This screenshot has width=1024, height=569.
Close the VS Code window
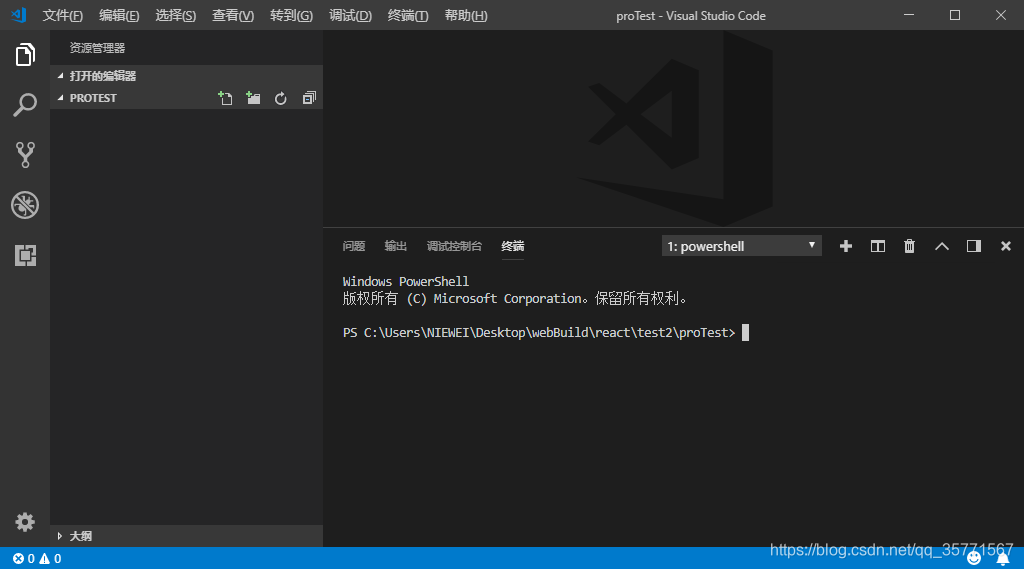pos(1000,15)
